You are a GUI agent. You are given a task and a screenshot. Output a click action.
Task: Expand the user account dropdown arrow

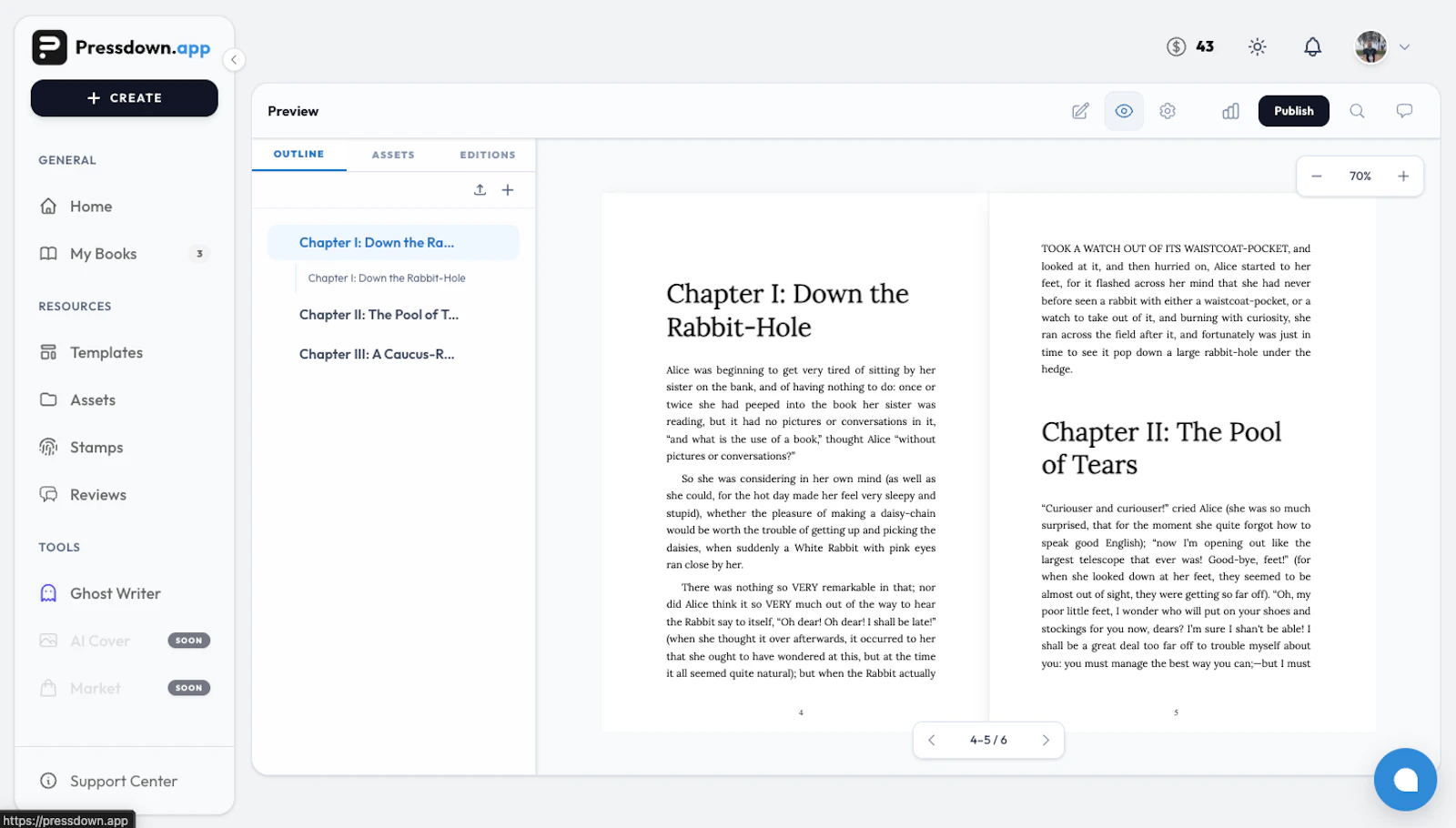tap(1404, 47)
